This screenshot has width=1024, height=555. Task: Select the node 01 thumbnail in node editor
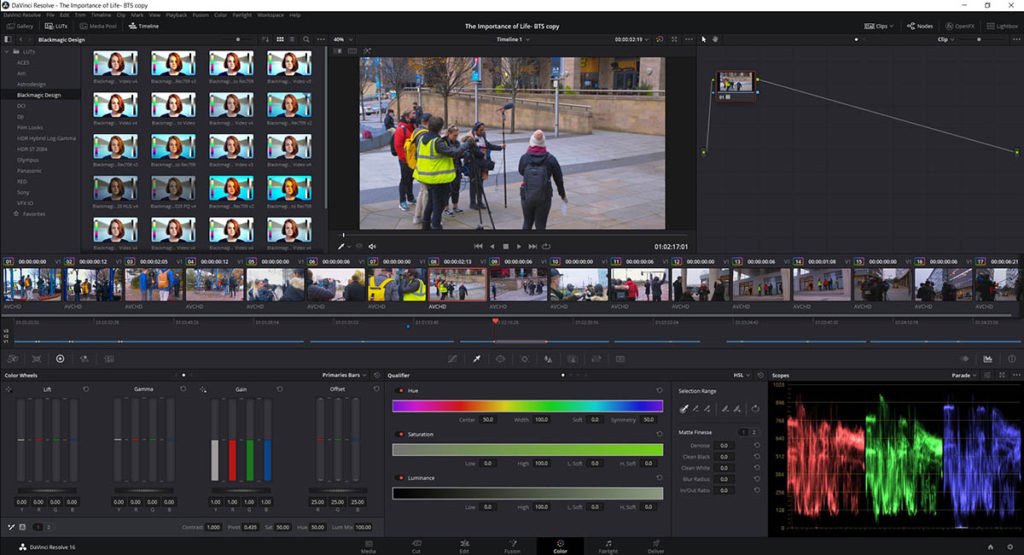click(735, 82)
